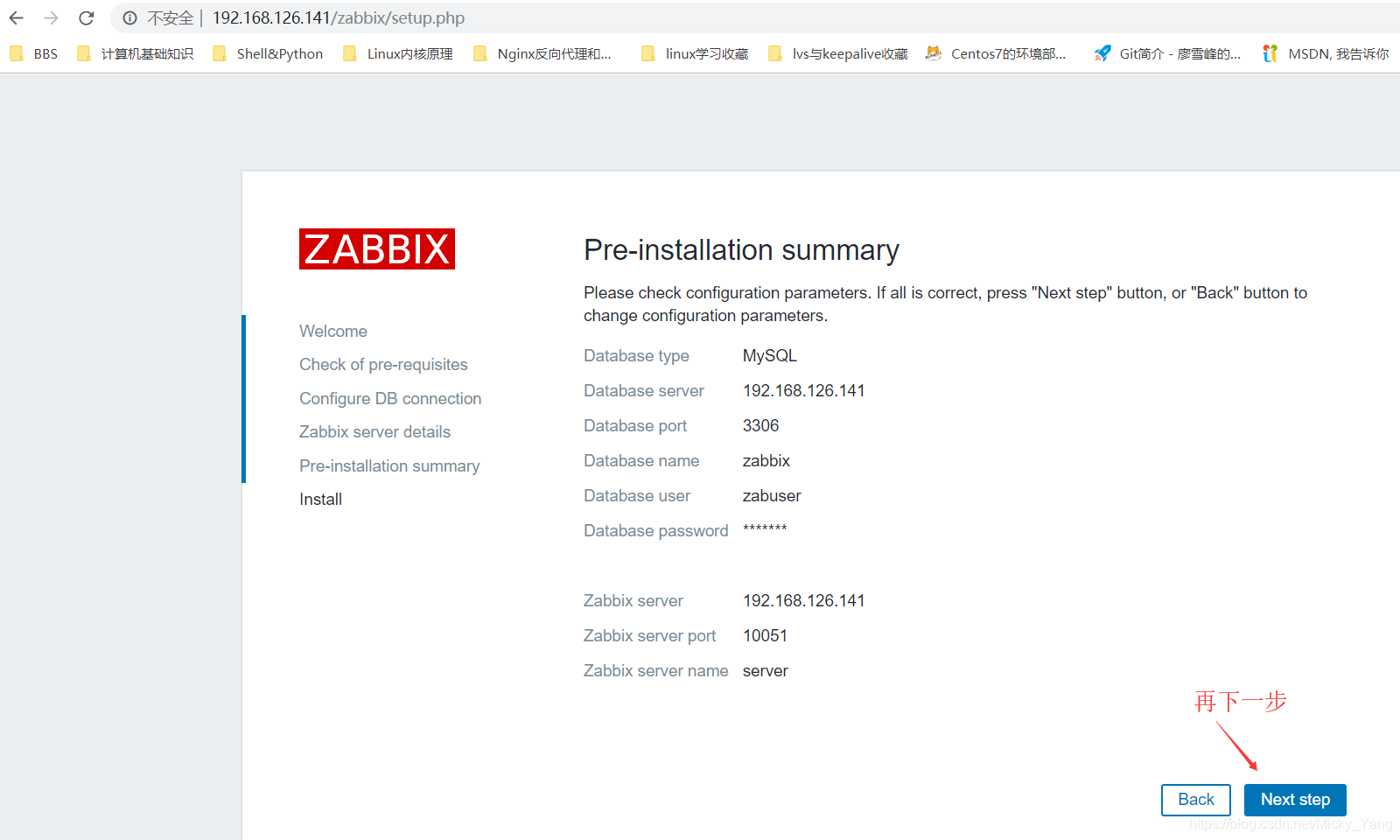
Task: Select the Zabbix server details step
Action: 374,432
